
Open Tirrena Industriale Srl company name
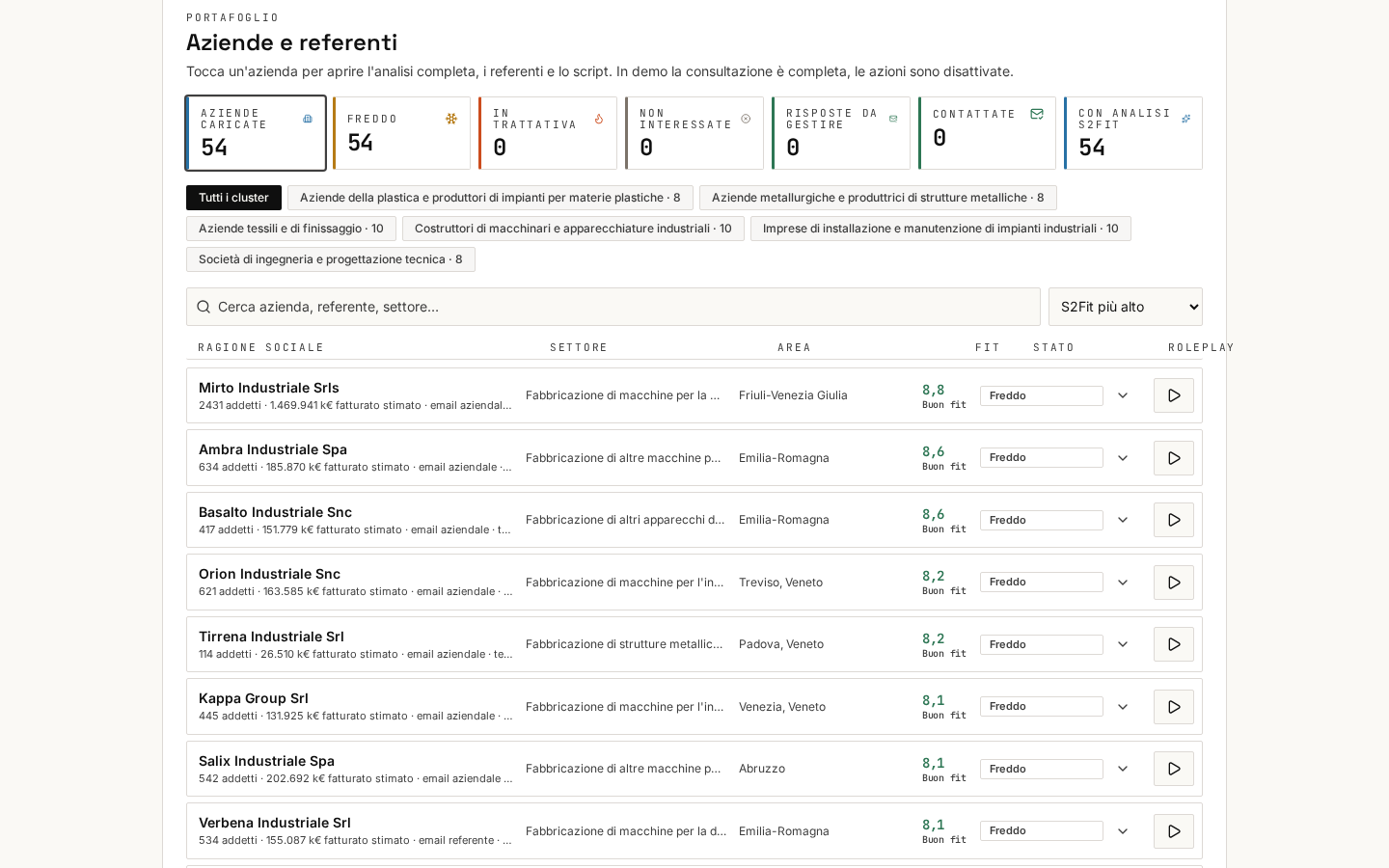click(x=271, y=637)
